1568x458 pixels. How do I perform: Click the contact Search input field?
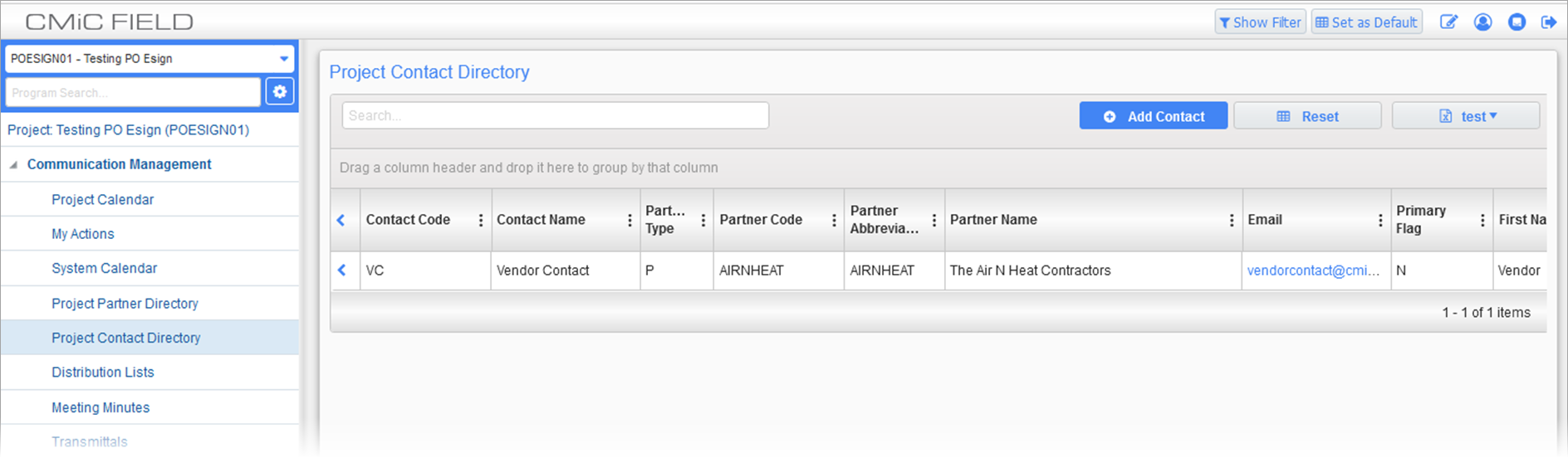[x=556, y=115]
